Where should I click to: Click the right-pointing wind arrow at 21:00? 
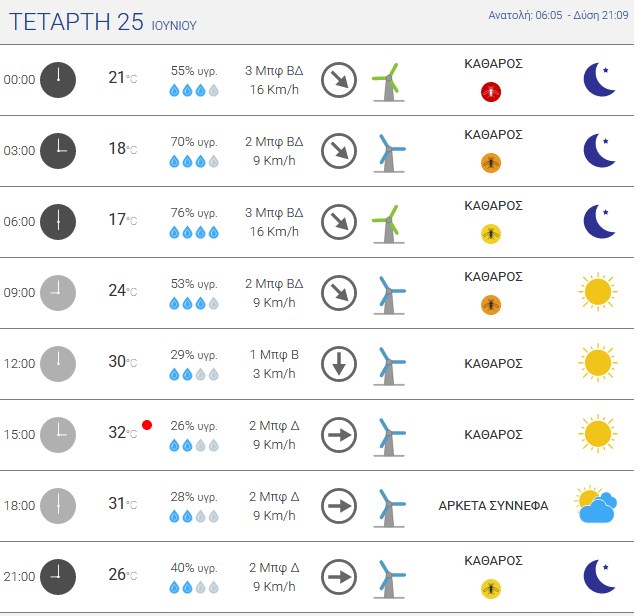(339, 577)
